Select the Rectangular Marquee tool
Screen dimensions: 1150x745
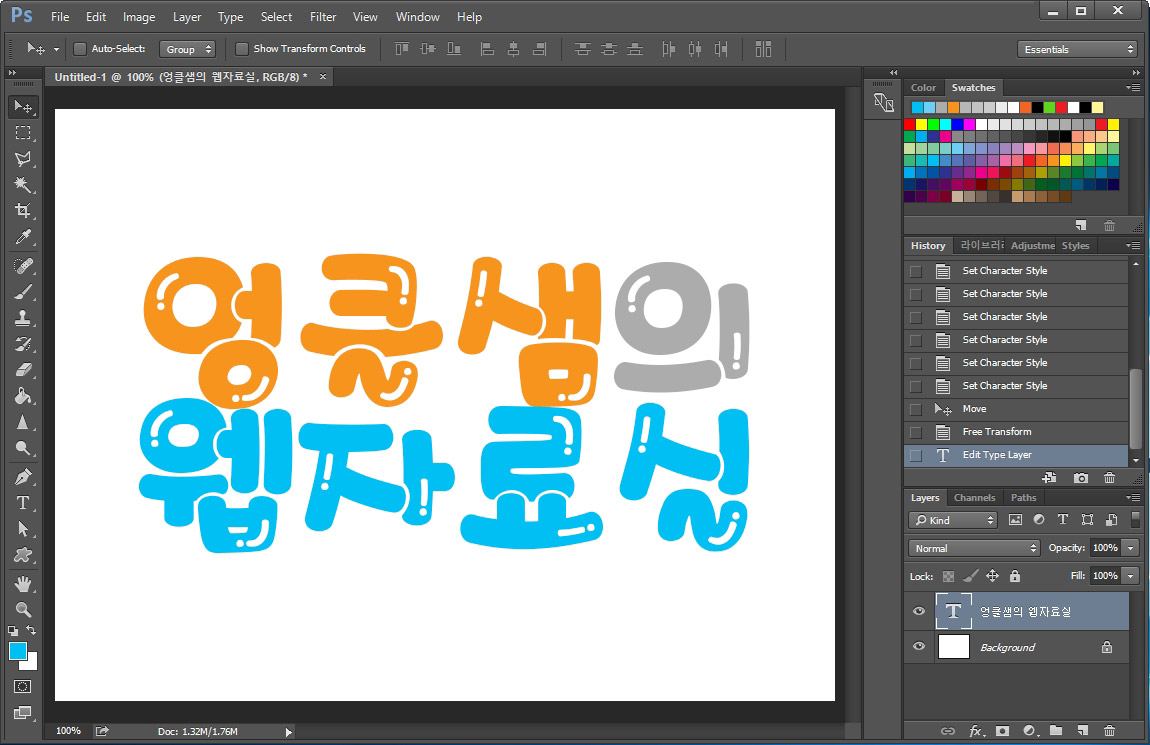(x=23, y=133)
